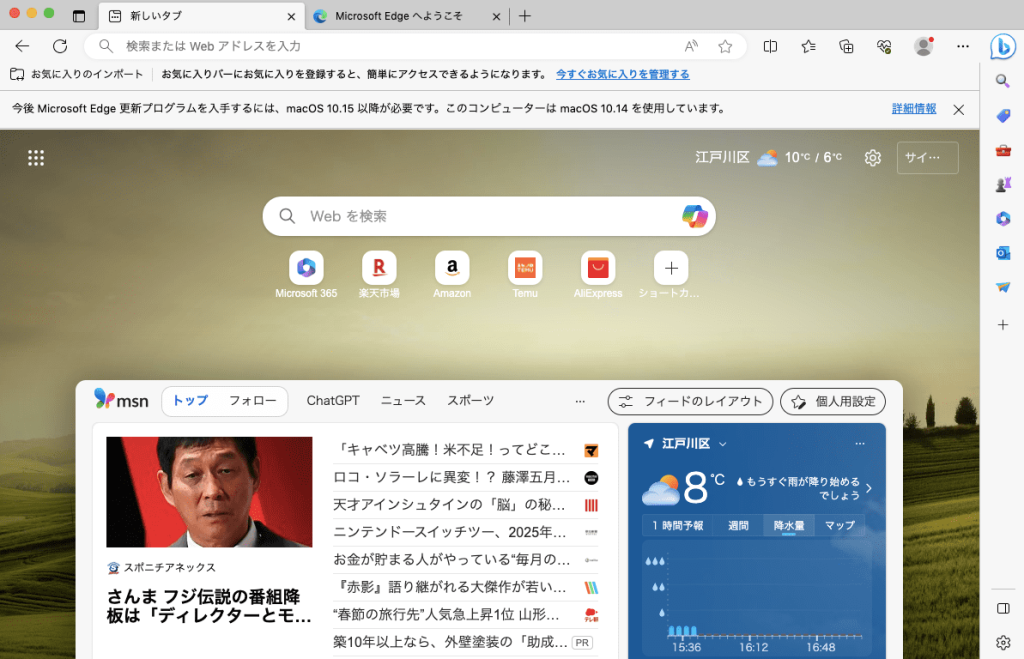1024x659 pixels.
Task: Go back with the back arrow
Action: point(22,46)
